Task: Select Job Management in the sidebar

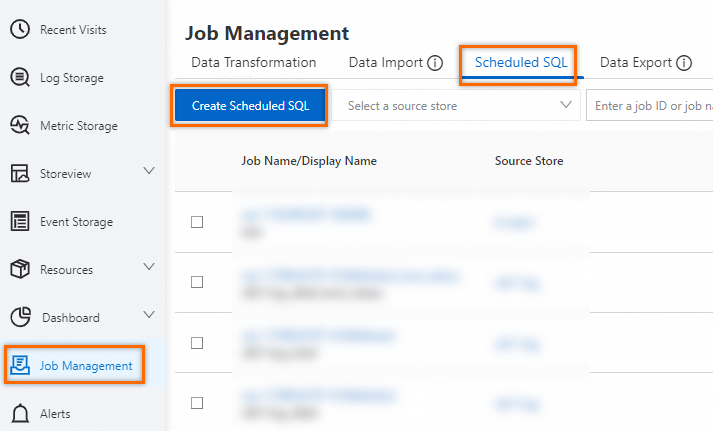Action: [86, 366]
